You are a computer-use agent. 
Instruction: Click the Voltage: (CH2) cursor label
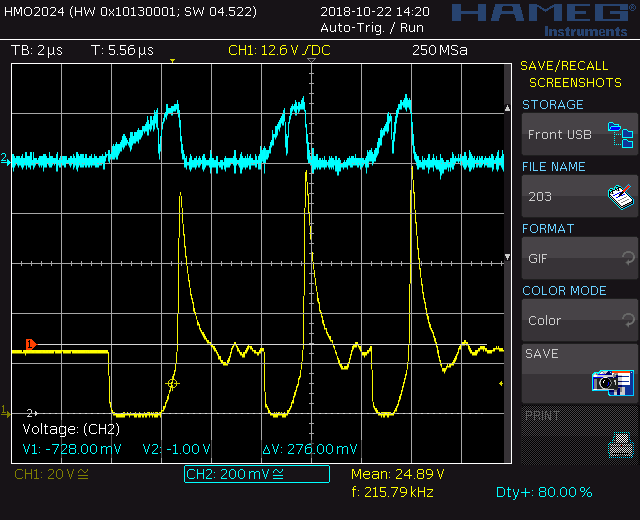(x=71, y=429)
